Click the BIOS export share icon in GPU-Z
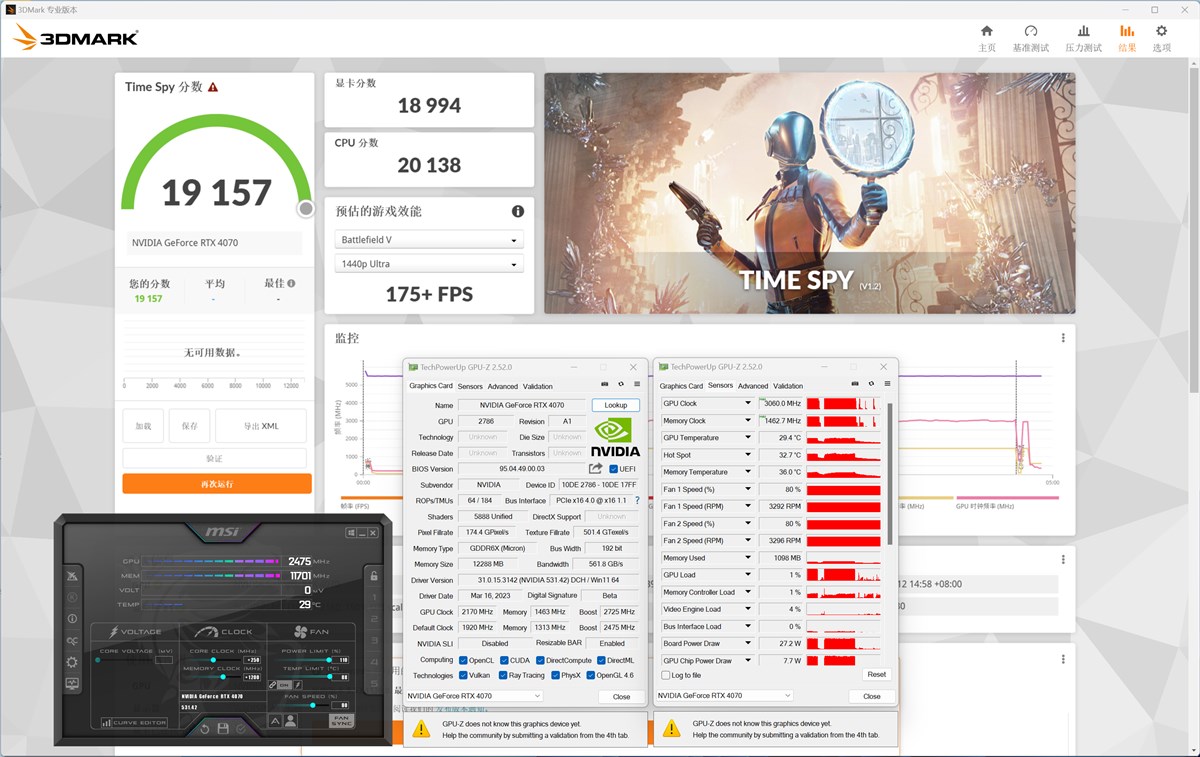The image size is (1200, 757). (x=596, y=469)
